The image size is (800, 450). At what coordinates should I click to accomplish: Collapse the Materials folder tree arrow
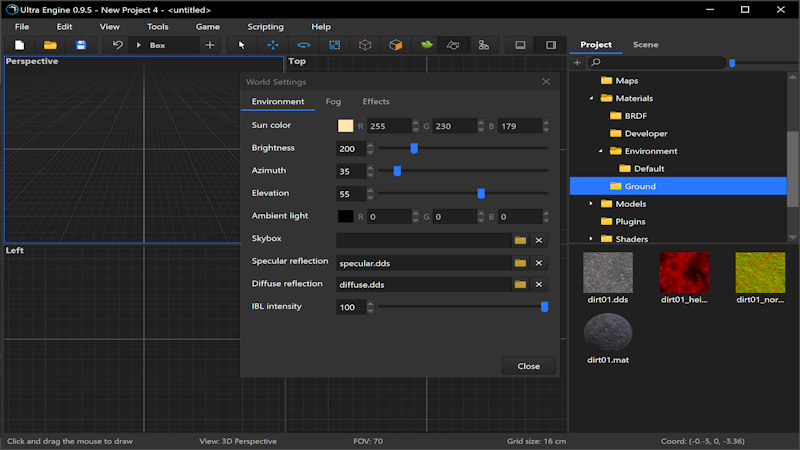[591, 98]
